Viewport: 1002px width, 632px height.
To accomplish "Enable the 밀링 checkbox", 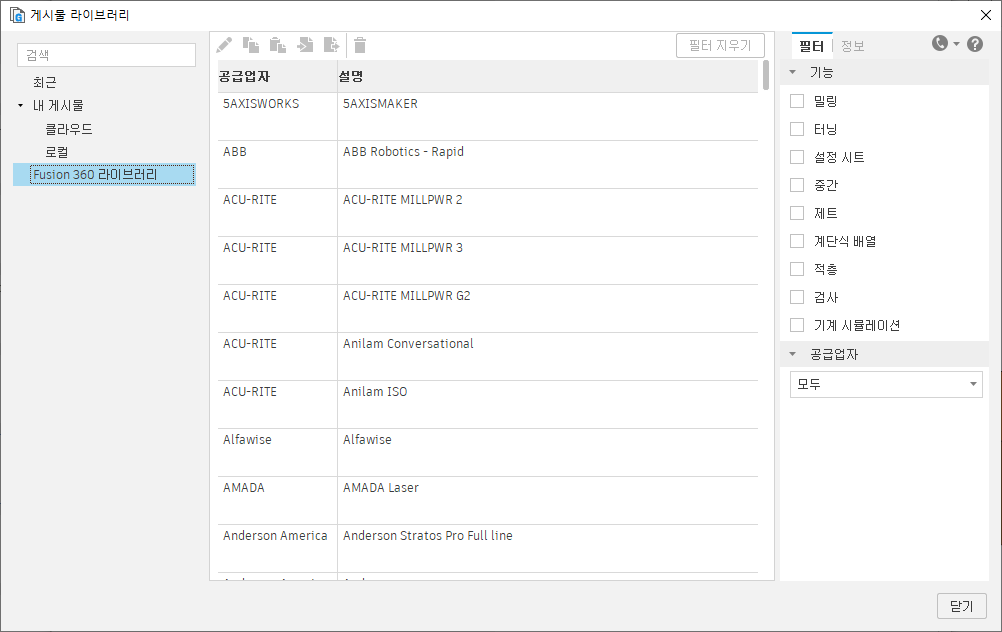I will [x=797, y=101].
